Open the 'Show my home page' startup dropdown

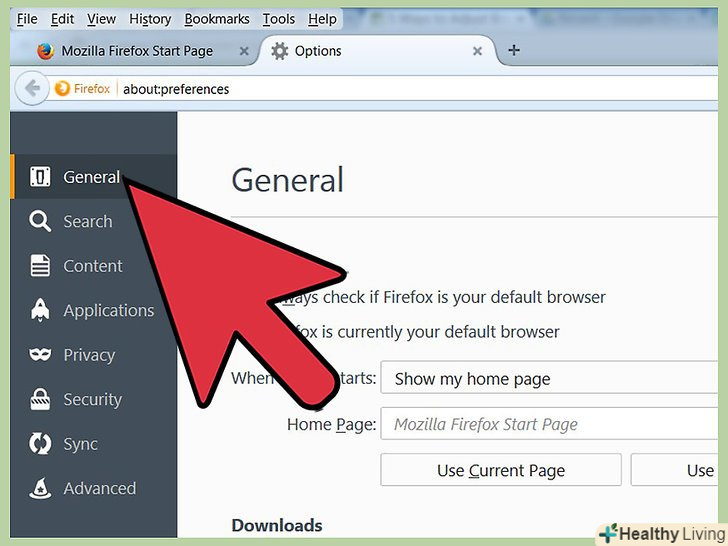[549, 377]
